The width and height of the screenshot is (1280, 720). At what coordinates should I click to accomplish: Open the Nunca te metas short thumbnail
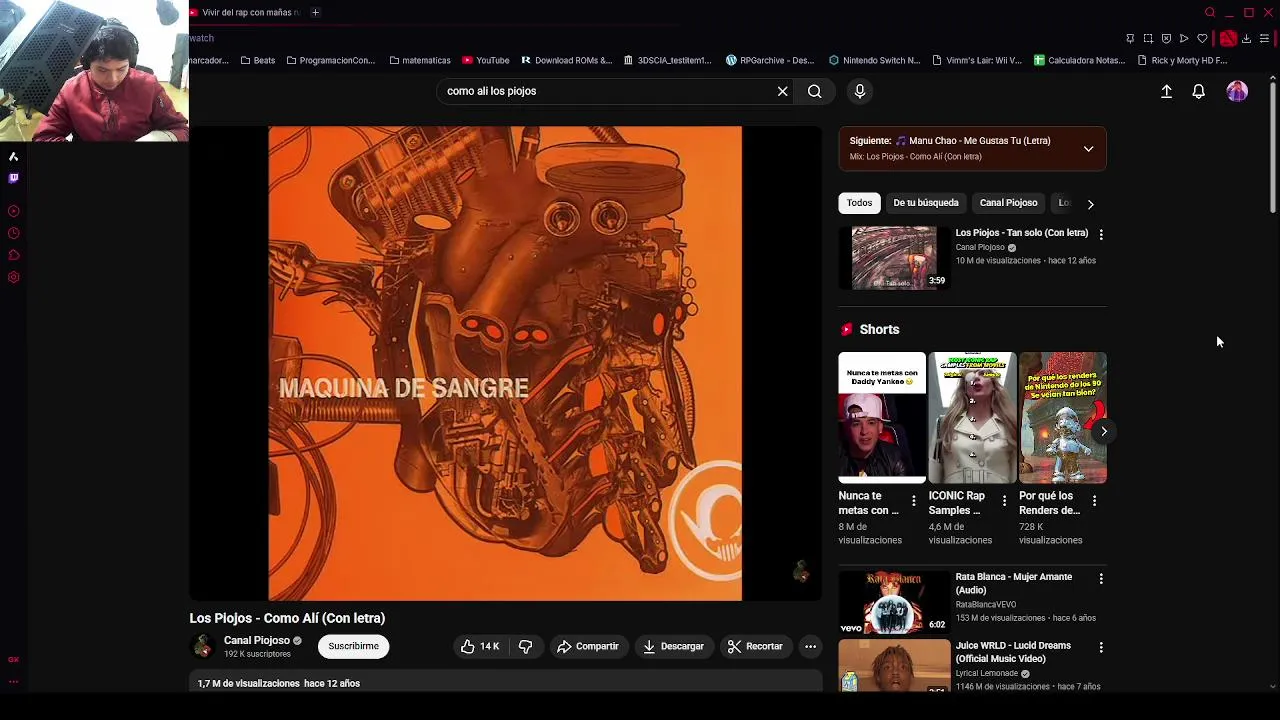coord(881,417)
